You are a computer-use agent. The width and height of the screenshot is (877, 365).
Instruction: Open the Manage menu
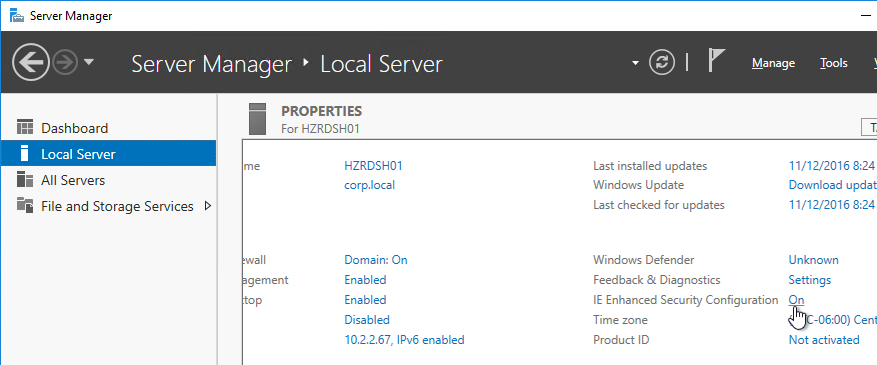[773, 63]
